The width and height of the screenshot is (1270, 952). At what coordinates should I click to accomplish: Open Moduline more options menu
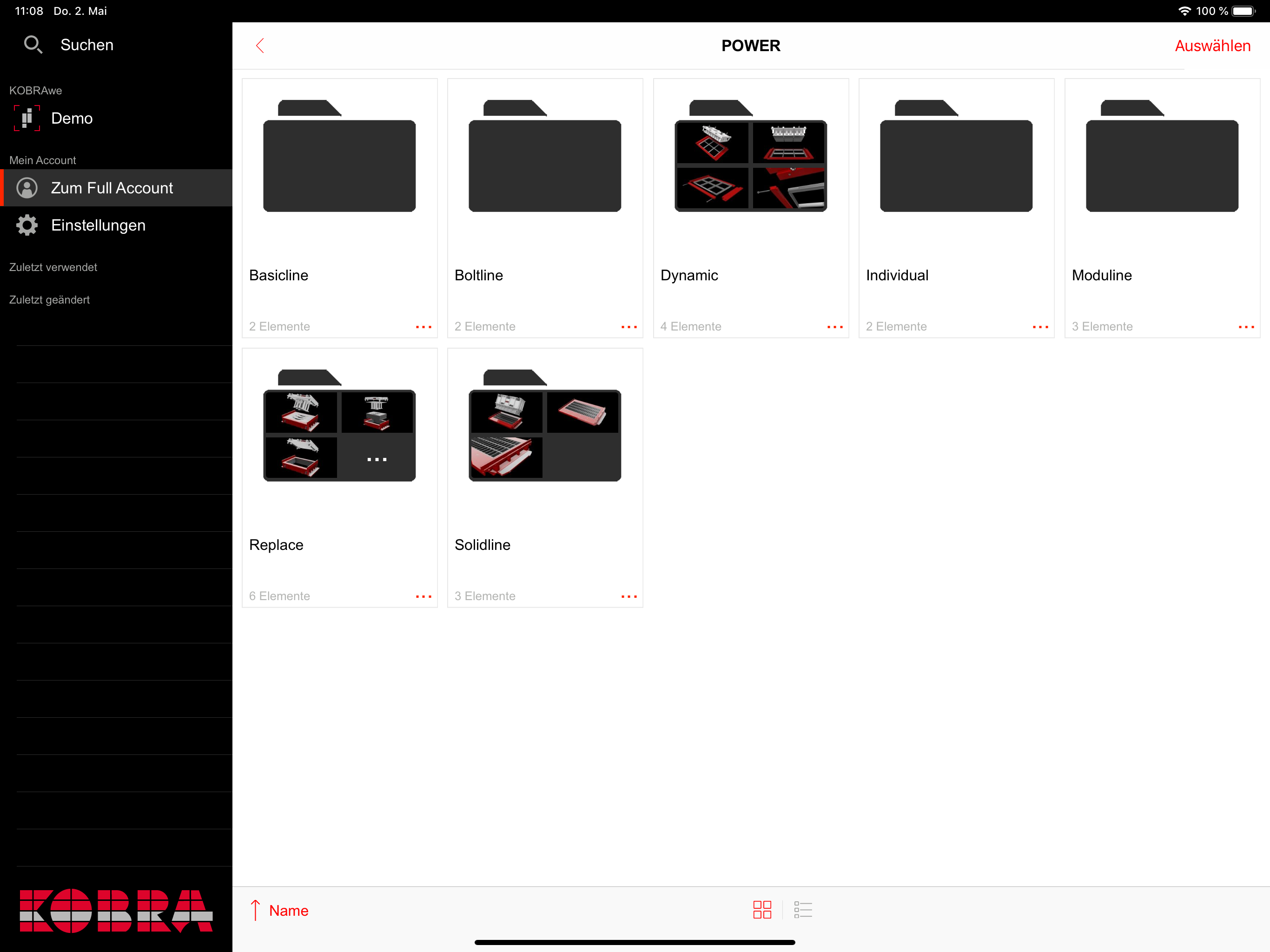point(1246,327)
